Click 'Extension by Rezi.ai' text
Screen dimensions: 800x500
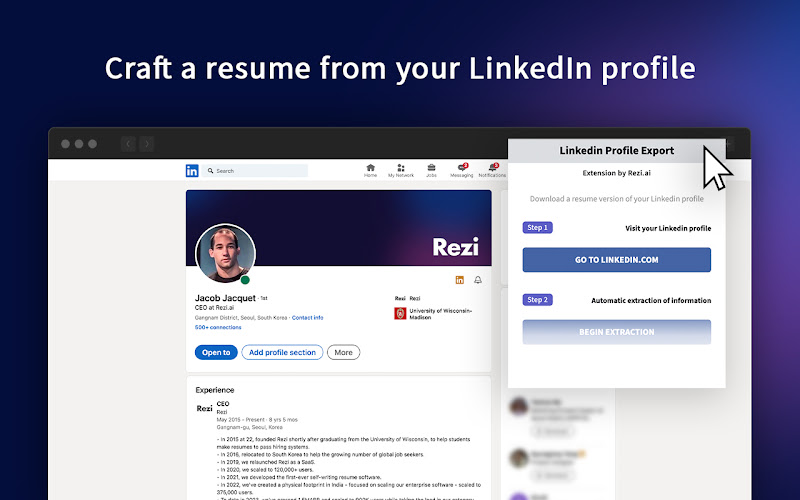[x=616, y=173]
